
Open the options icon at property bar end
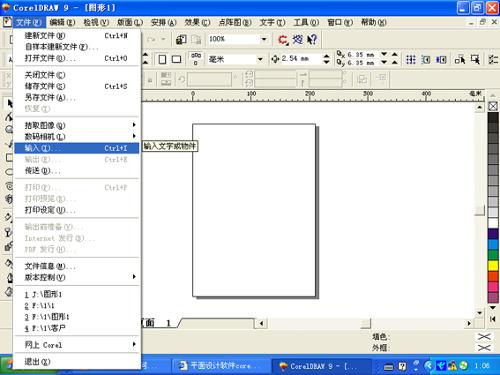click(493, 60)
